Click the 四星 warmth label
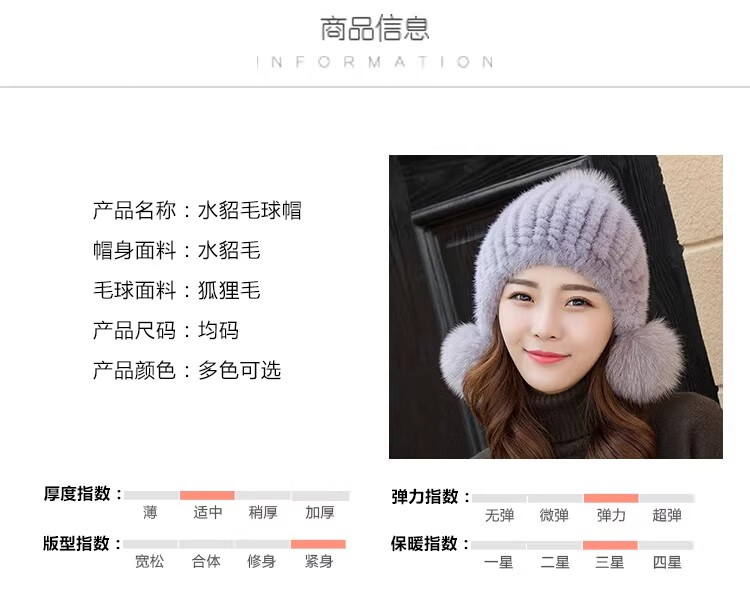The image size is (750, 605). coord(667,562)
